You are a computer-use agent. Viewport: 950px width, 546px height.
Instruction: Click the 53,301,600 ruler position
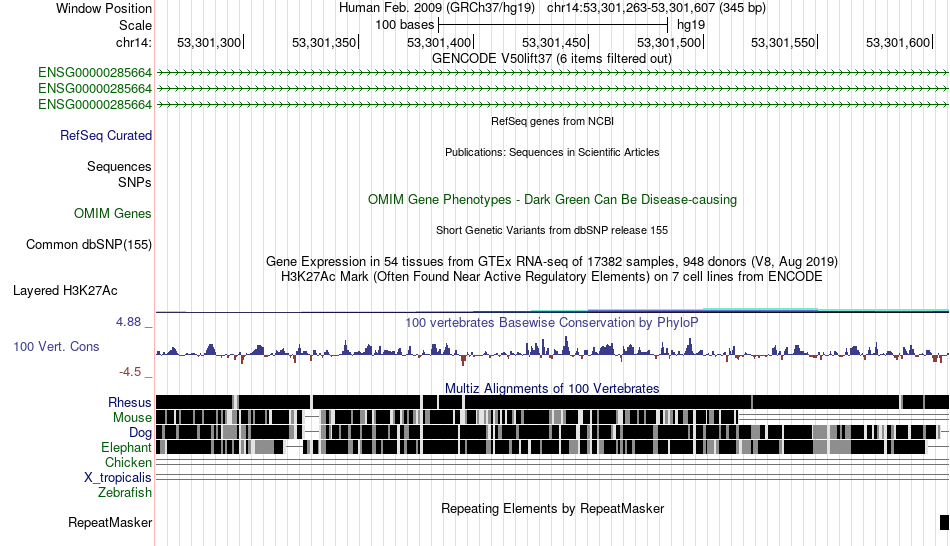898,42
